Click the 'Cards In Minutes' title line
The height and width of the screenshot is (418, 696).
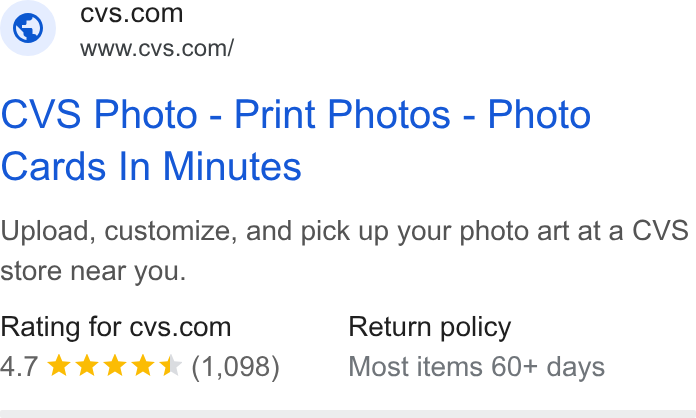(151, 166)
